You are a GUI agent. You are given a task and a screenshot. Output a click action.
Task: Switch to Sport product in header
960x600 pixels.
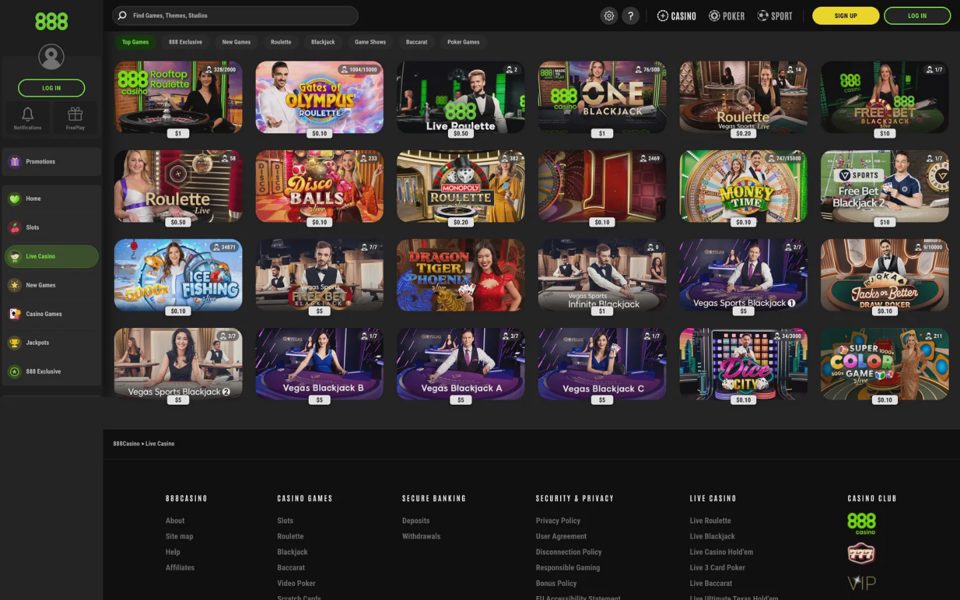pos(774,16)
